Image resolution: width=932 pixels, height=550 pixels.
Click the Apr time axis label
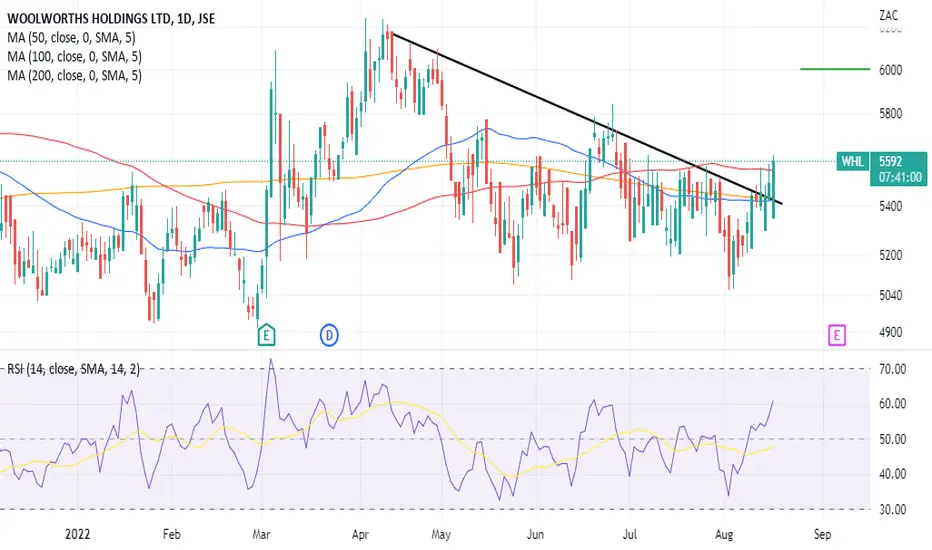click(360, 535)
